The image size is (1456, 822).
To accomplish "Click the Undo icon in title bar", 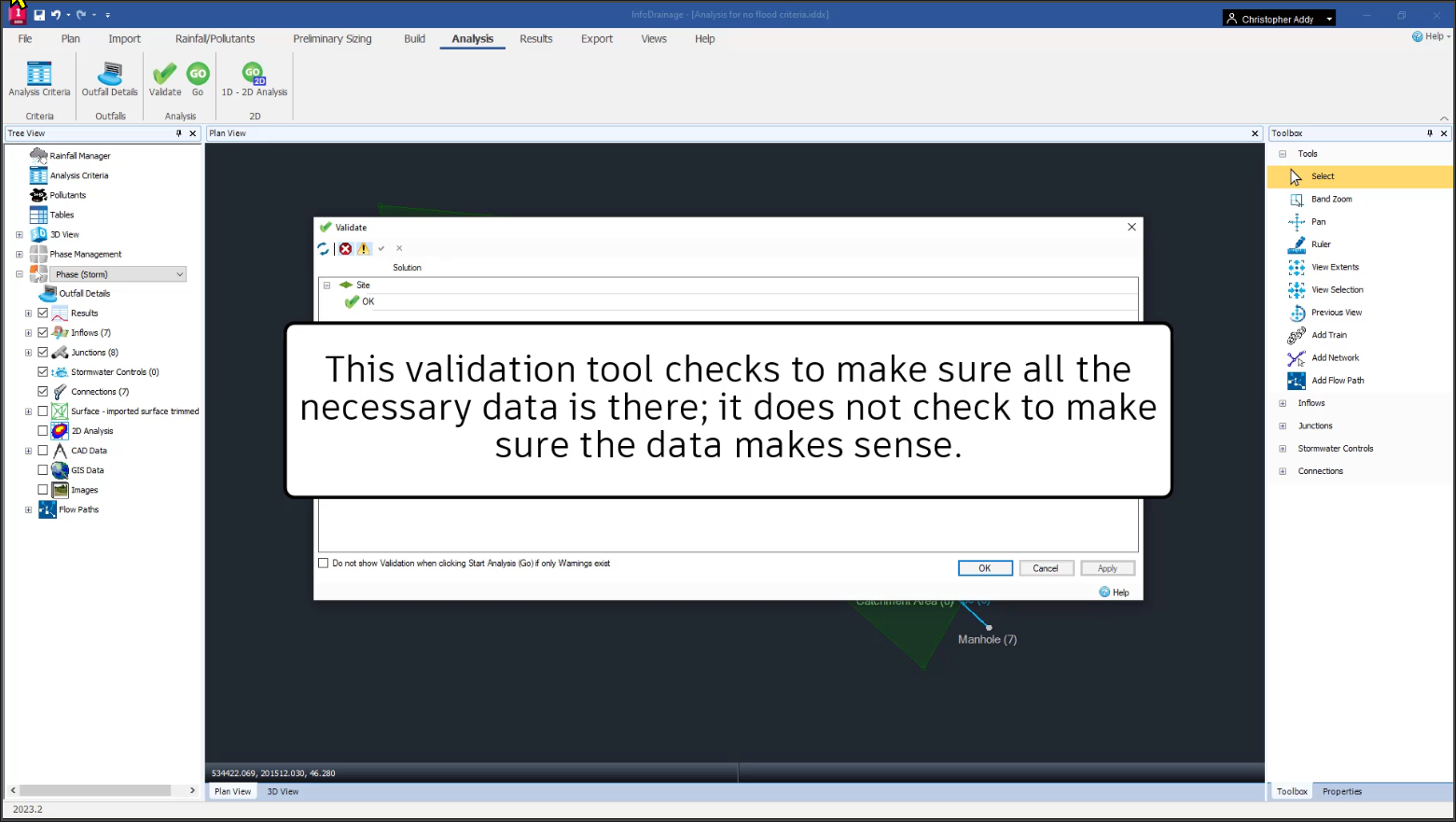I will tap(56, 15).
